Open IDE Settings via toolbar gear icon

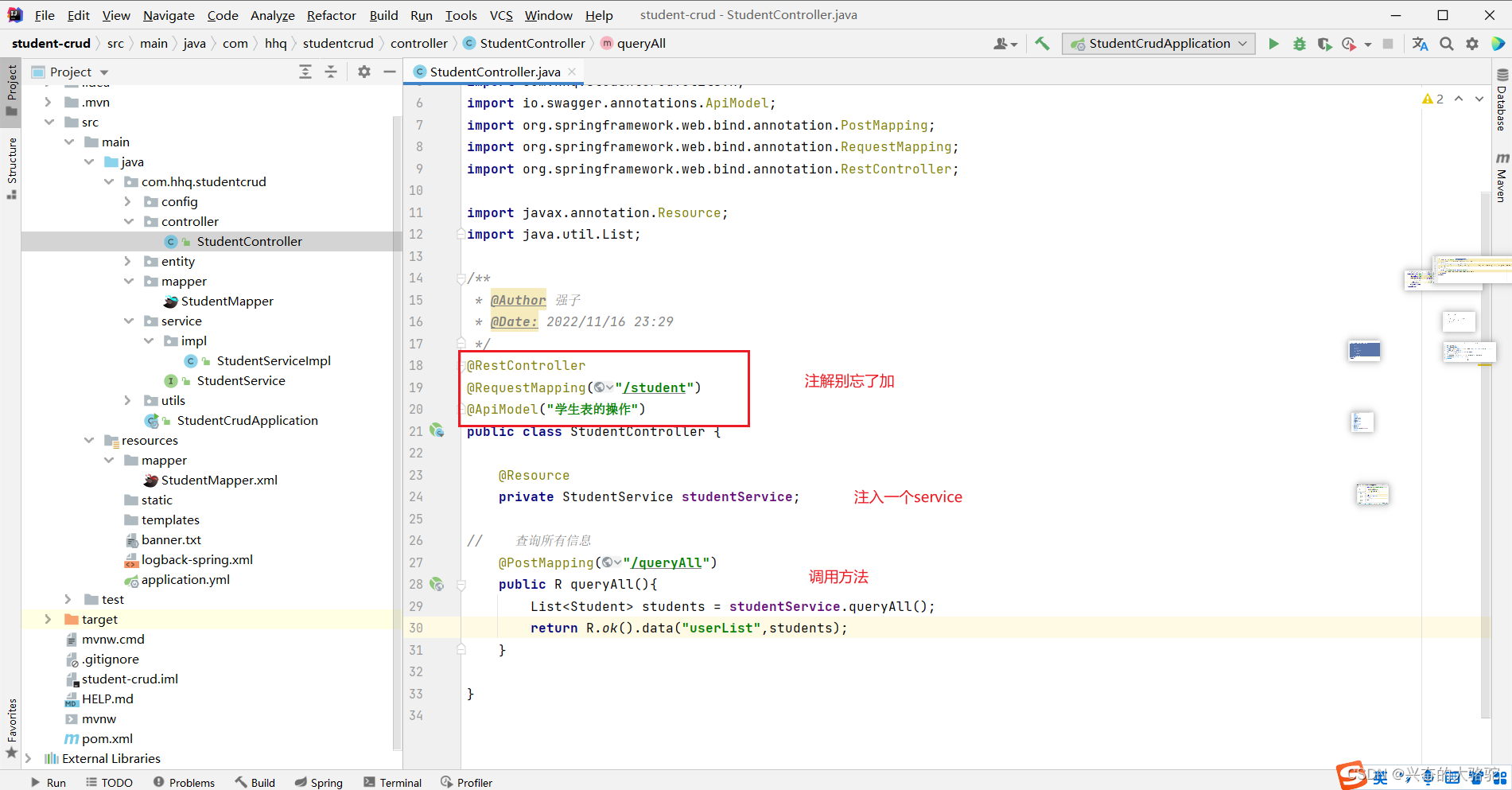(1472, 44)
